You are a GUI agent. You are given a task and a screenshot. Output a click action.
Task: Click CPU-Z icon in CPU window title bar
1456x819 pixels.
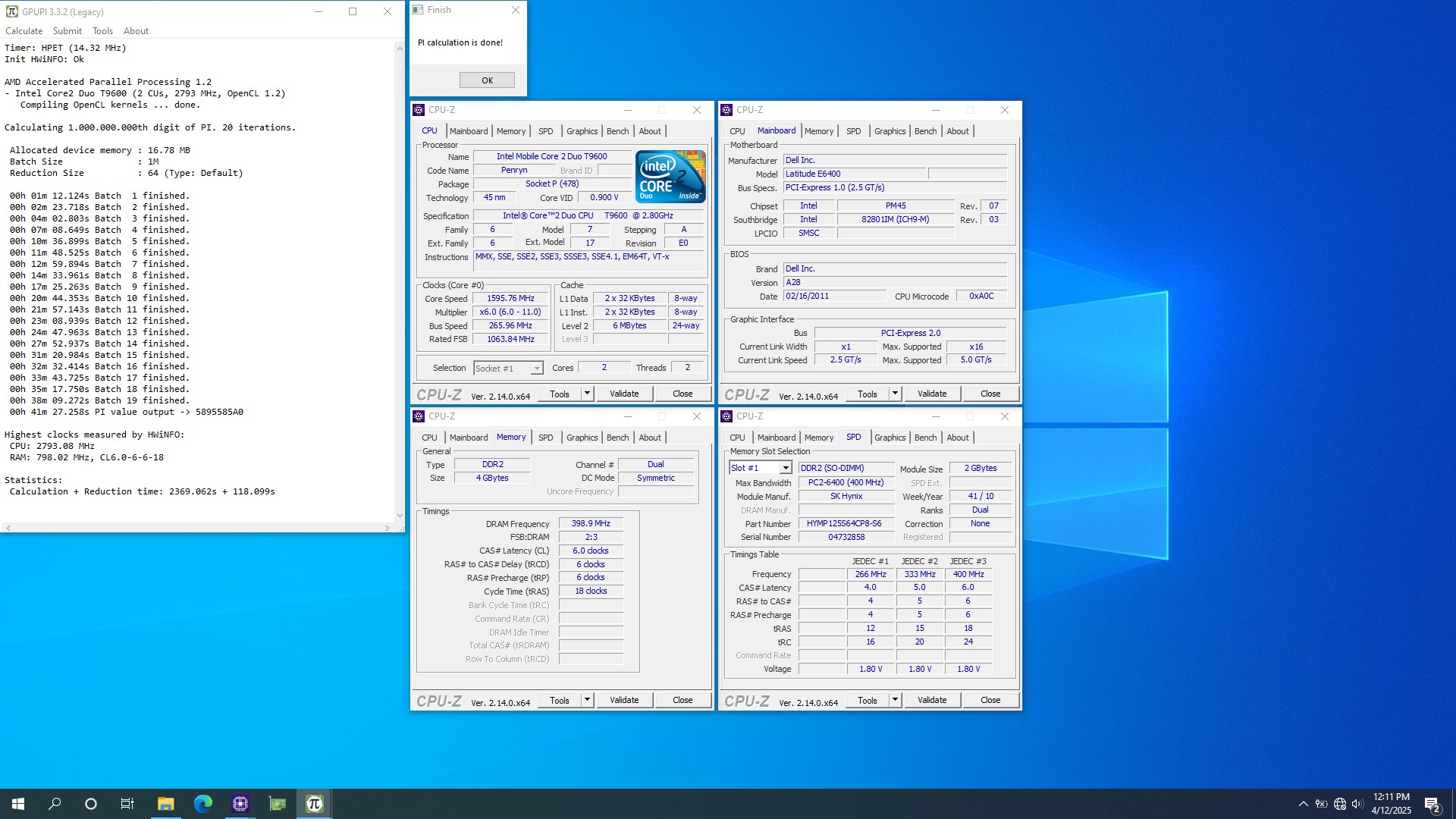click(x=419, y=110)
